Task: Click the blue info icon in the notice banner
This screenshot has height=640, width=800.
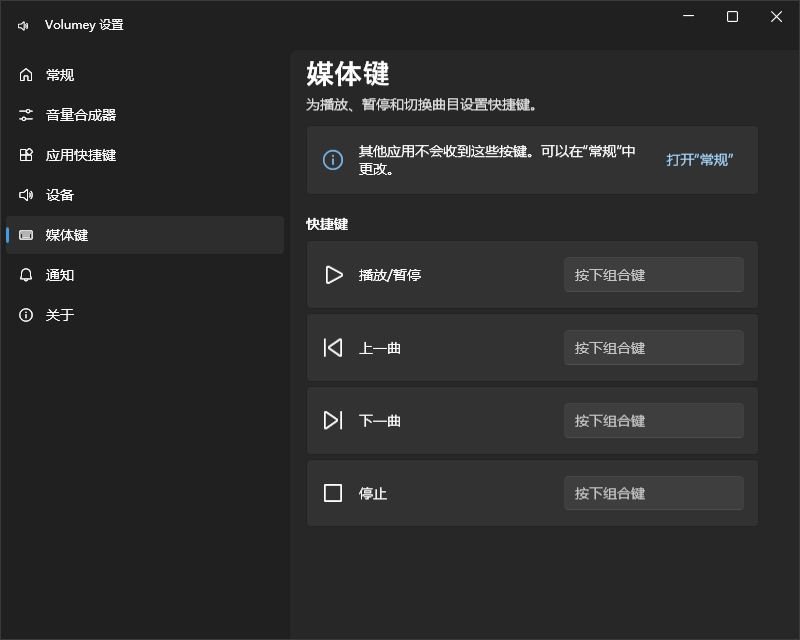Action: 333,160
